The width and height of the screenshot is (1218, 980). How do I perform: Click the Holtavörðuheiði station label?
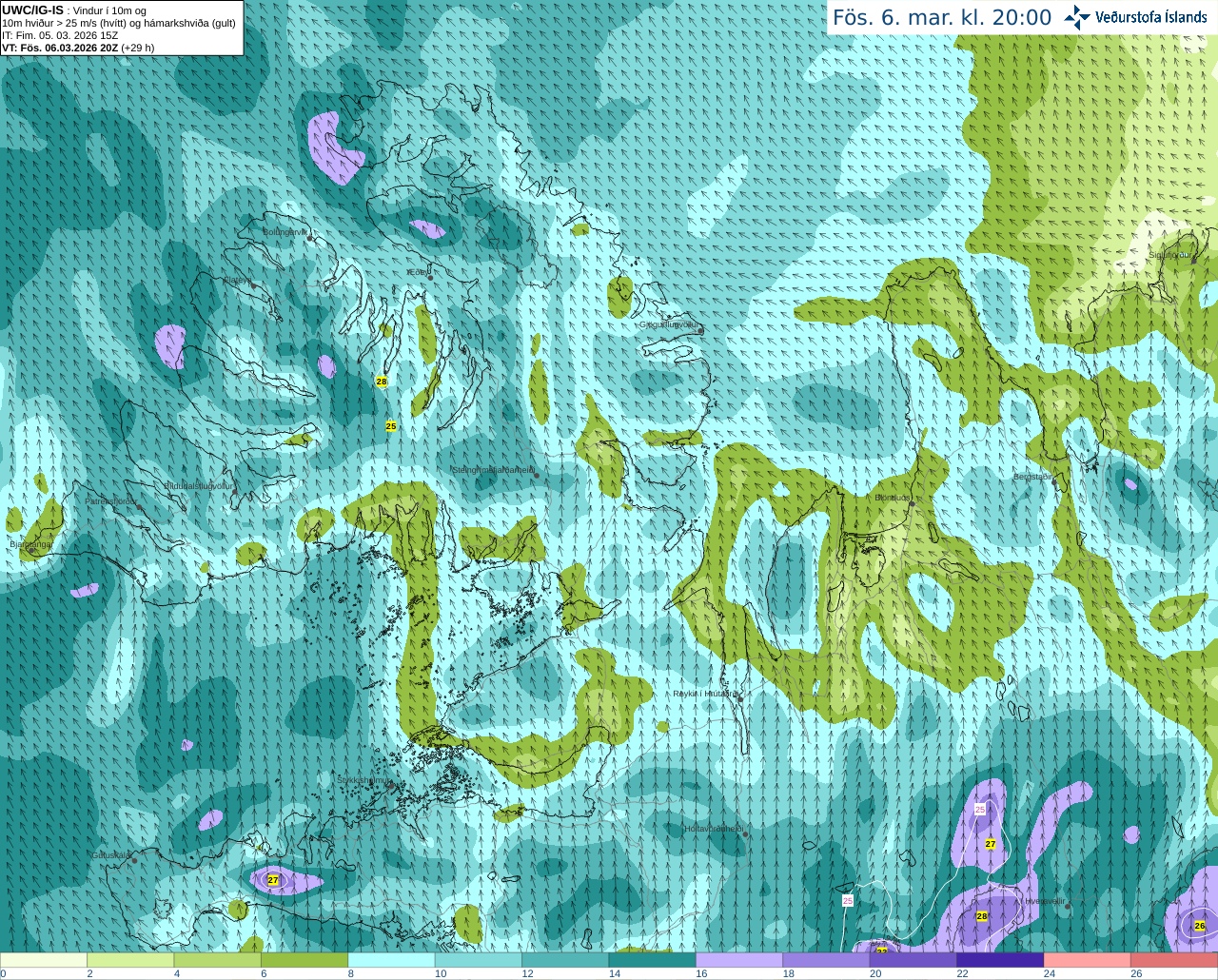pyautogui.click(x=714, y=829)
